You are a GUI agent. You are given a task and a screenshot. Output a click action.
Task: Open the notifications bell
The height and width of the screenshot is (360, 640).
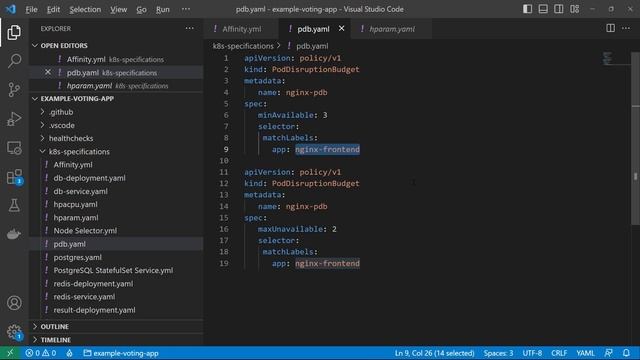point(626,353)
